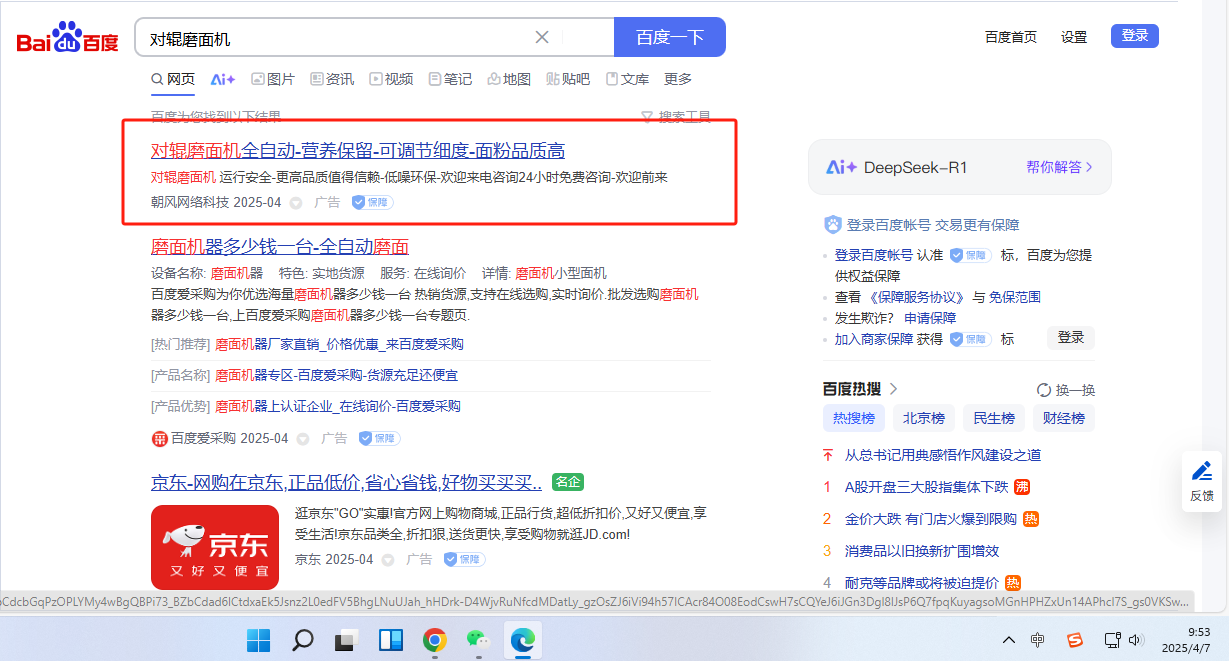Show hidden system tray icons chevron
The width and height of the screenshot is (1229, 661).
[x=1009, y=640]
